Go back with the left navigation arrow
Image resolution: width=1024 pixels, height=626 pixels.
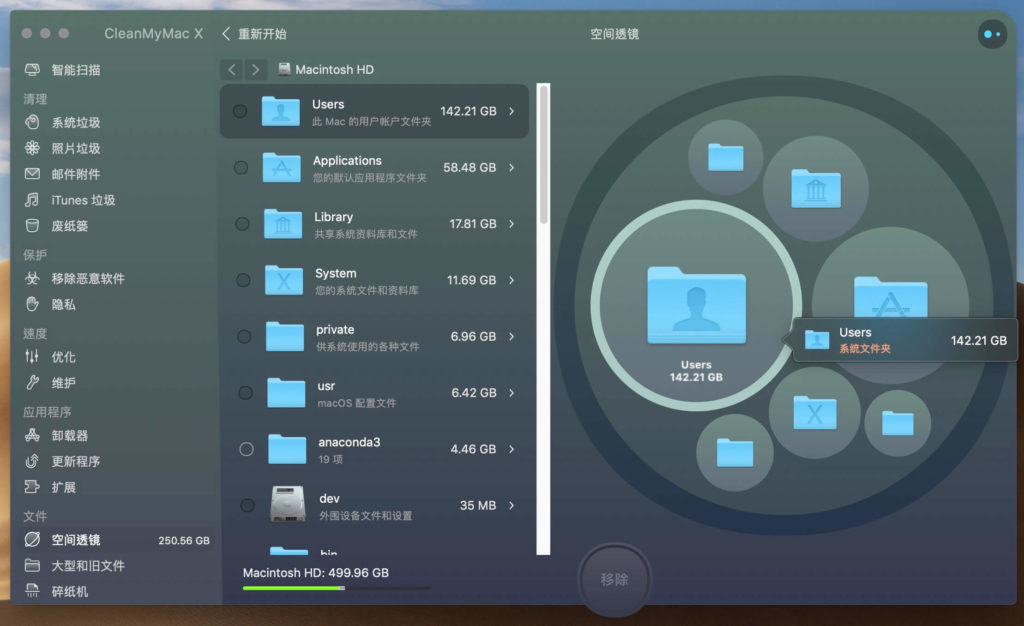pyautogui.click(x=232, y=69)
